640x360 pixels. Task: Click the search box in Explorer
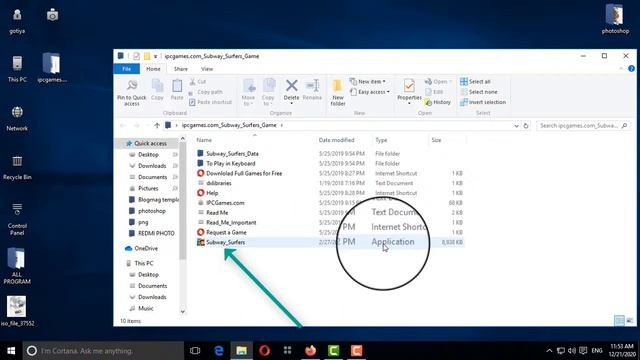point(582,126)
